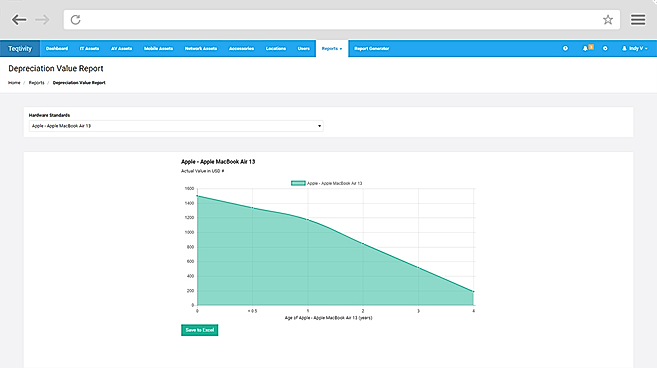
Task: Click the browser address bar
Action: pyautogui.click(x=341, y=20)
